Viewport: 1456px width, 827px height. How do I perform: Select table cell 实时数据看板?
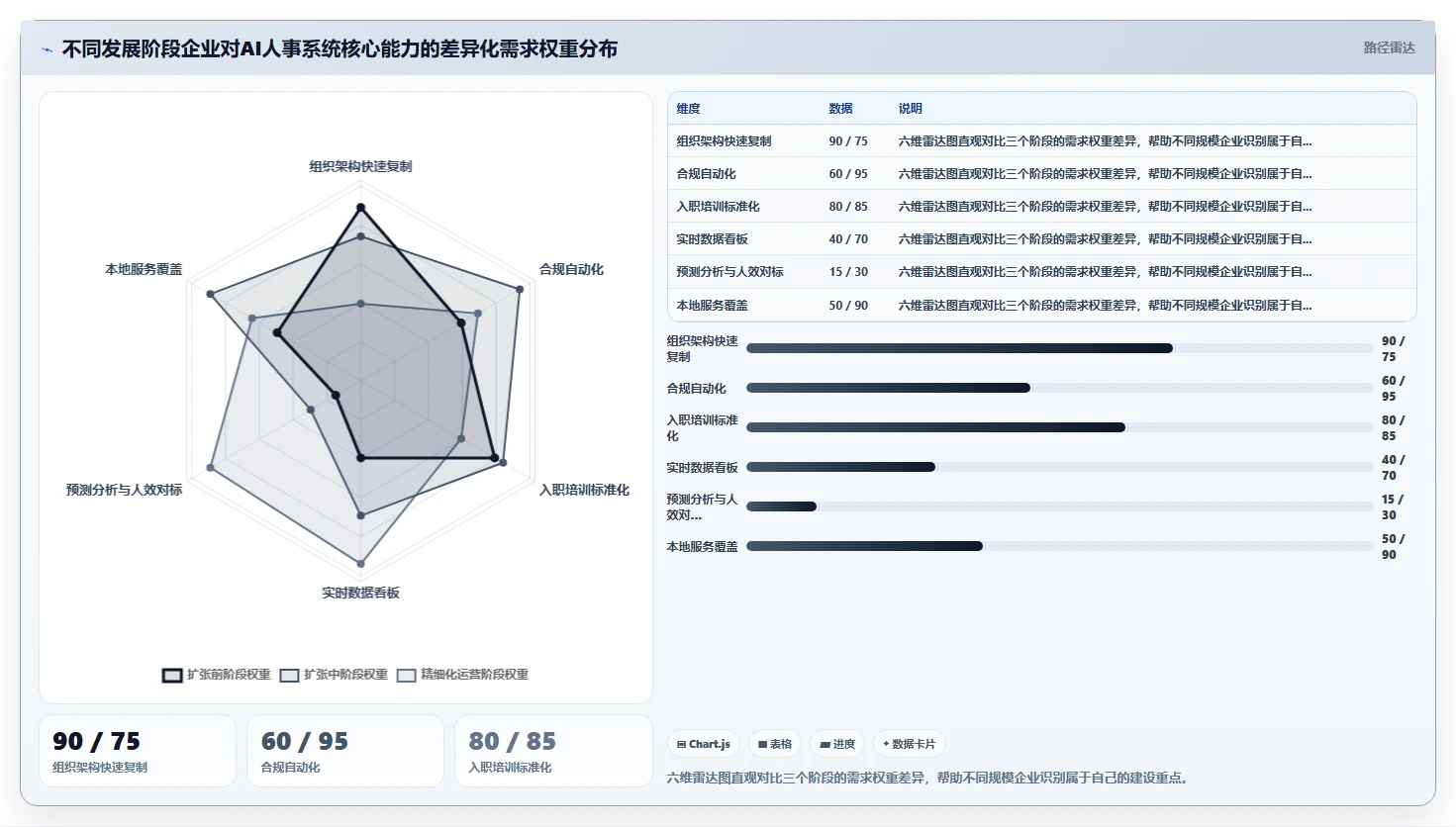tap(713, 239)
